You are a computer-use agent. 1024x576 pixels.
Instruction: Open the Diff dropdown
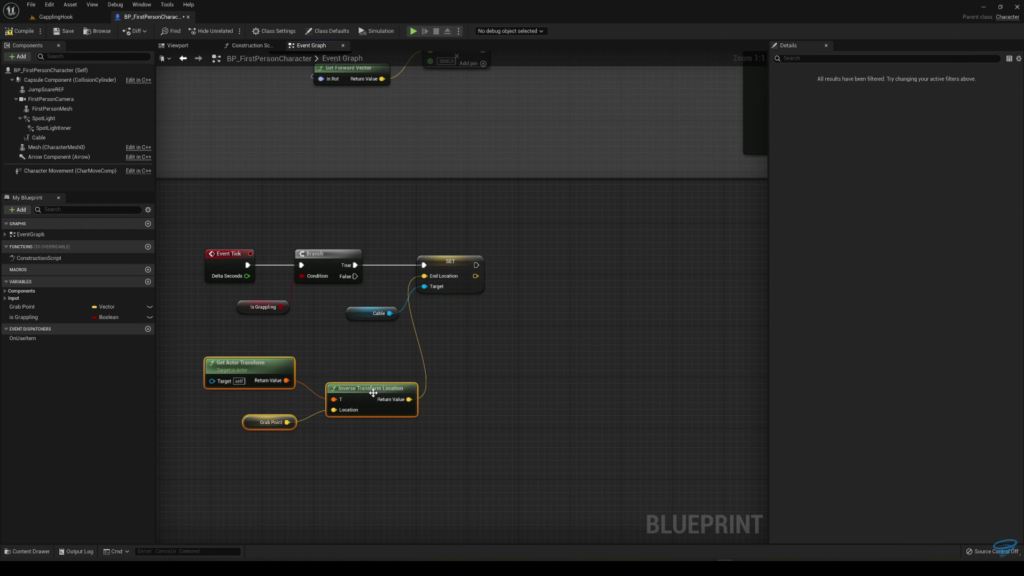click(135, 31)
